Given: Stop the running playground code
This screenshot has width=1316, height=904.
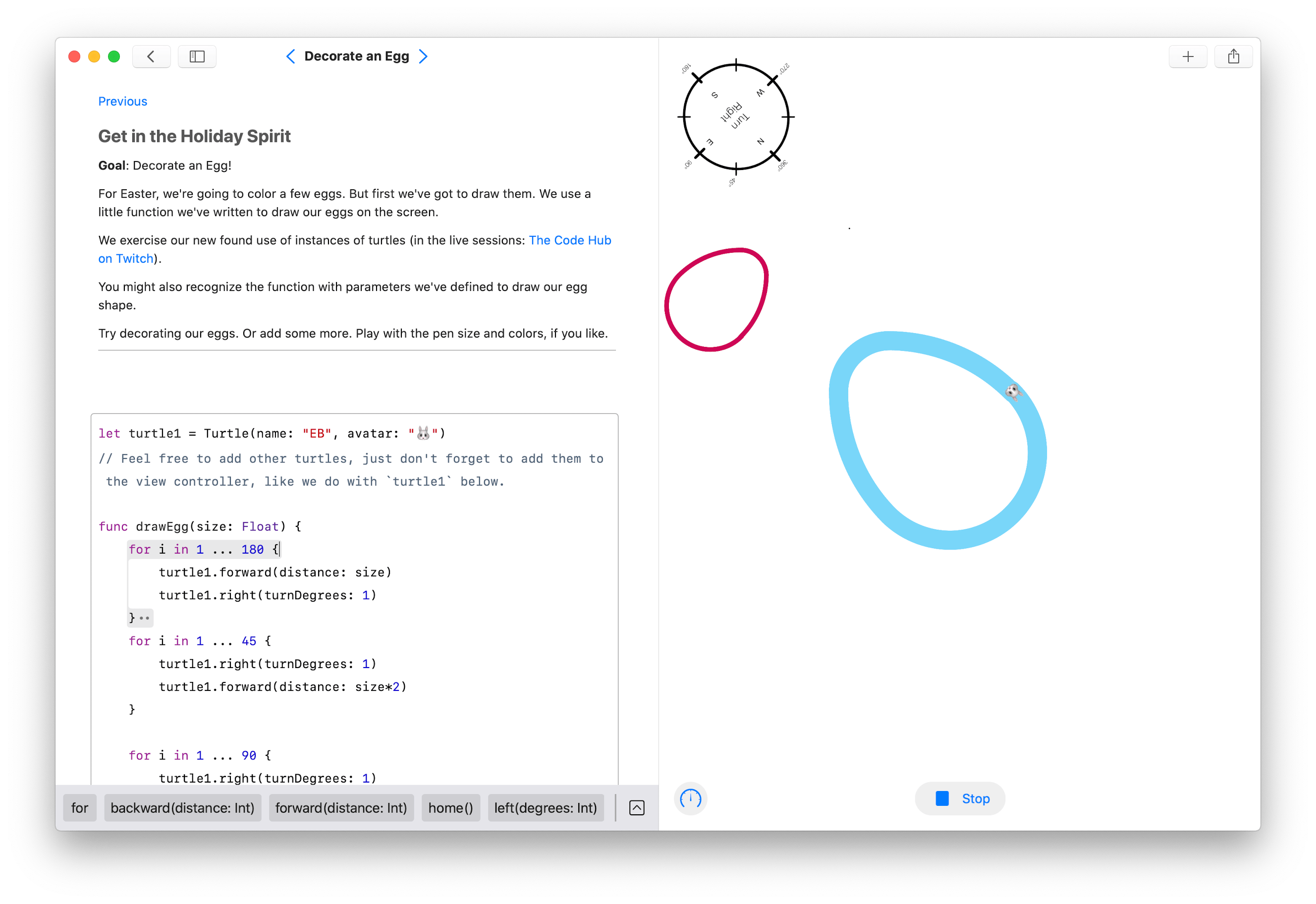Looking at the screenshot, I should tap(960, 798).
